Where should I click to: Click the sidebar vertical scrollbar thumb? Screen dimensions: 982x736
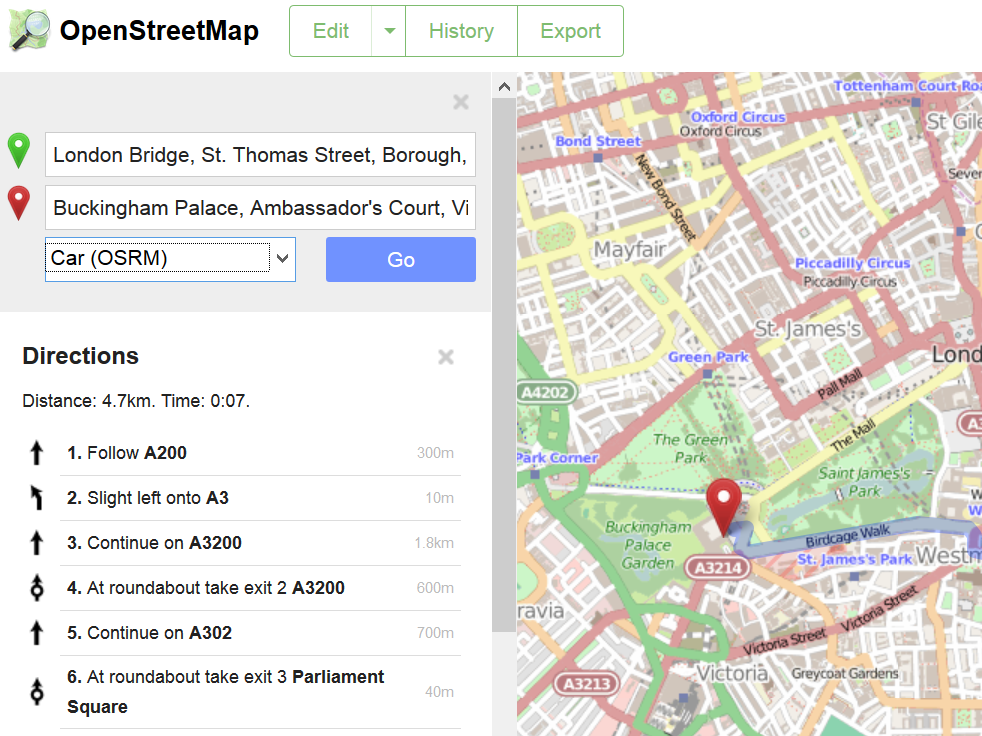click(x=503, y=365)
